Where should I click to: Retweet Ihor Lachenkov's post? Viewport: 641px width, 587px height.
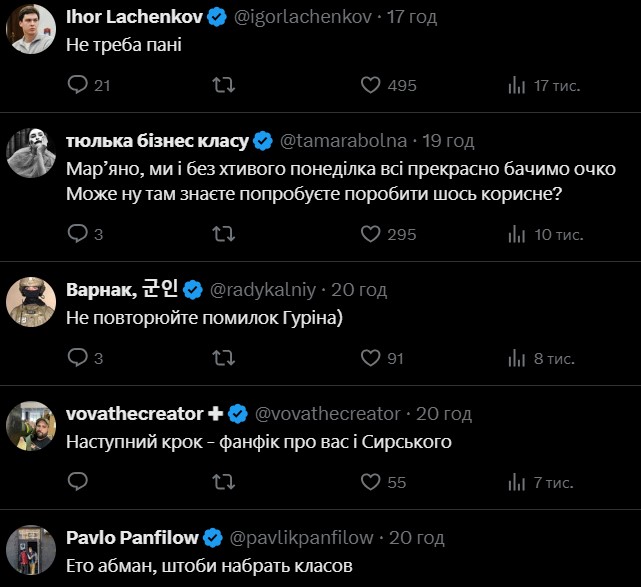(224, 86)
